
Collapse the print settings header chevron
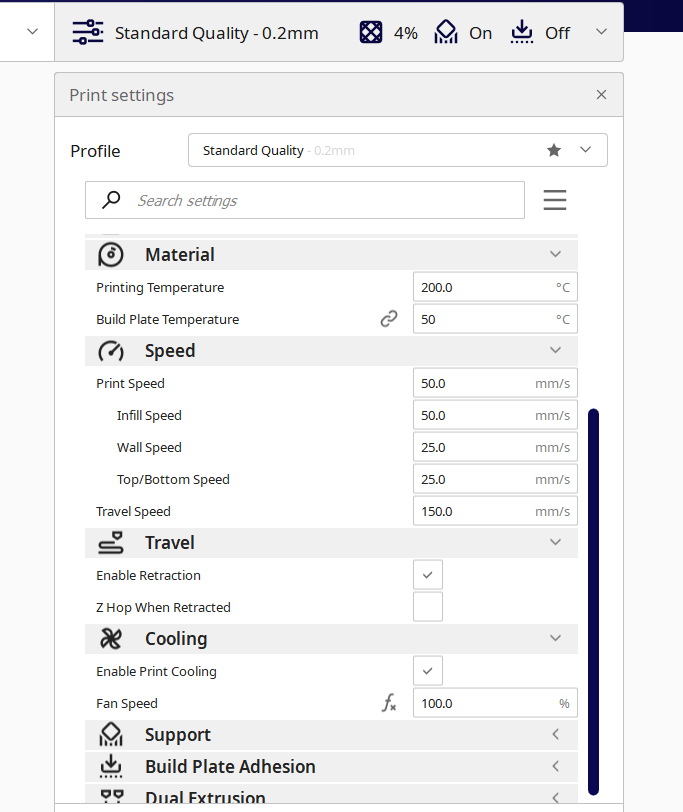(601, 32)
